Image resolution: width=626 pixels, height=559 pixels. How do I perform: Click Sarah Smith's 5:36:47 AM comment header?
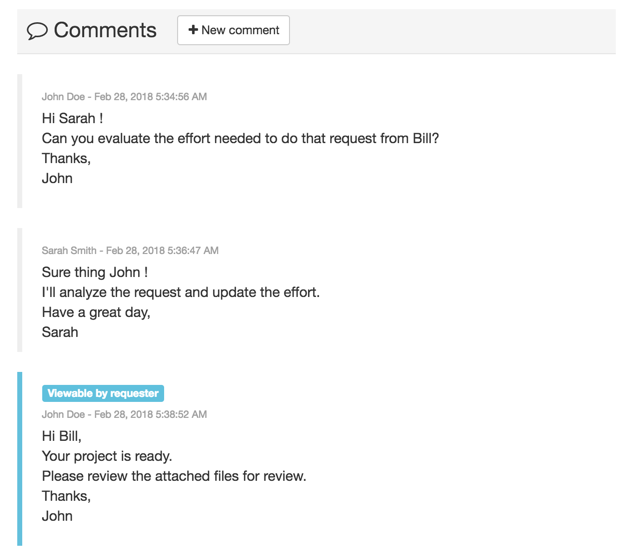(x=130, y=250)
